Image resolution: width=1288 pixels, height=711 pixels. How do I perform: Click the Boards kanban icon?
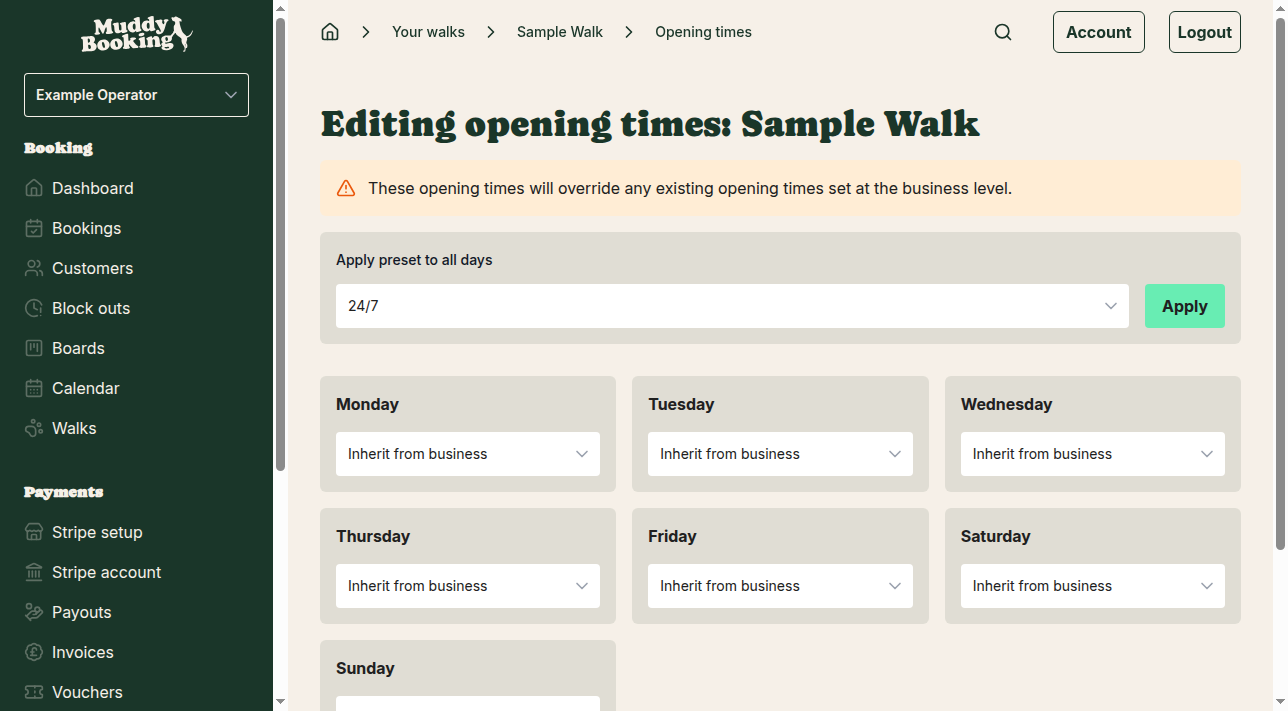pyautogui.click(x=34, y=348)
